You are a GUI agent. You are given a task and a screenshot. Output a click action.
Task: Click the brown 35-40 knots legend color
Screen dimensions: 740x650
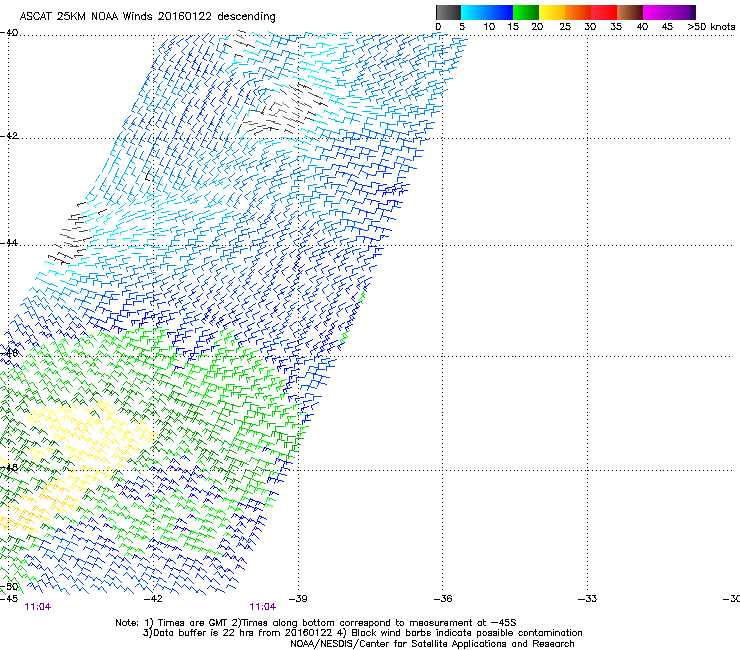(630, 12)
